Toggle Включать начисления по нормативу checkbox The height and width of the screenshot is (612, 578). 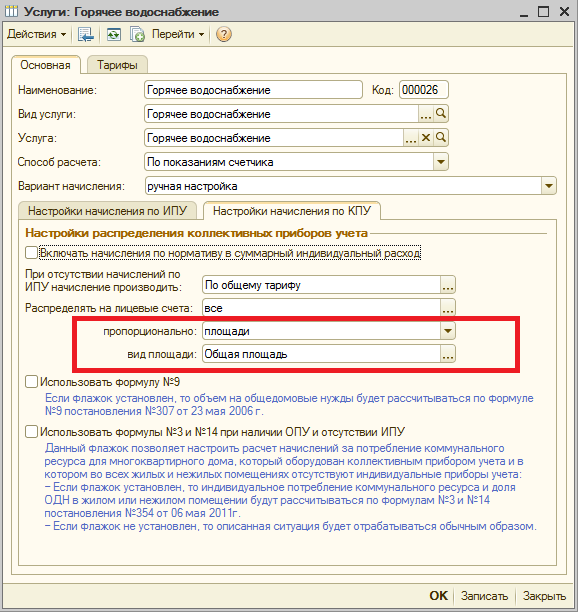pos(31,253)
